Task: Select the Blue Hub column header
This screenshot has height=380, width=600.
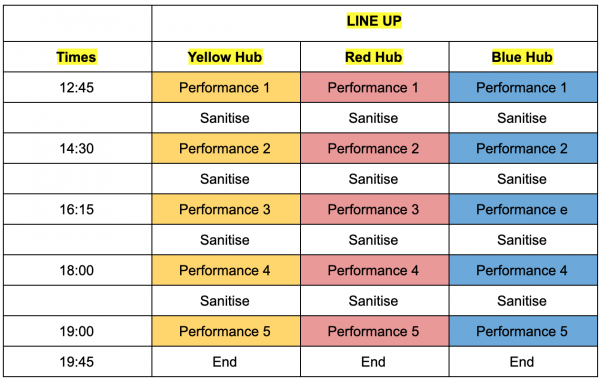Action: pos(523,57)
